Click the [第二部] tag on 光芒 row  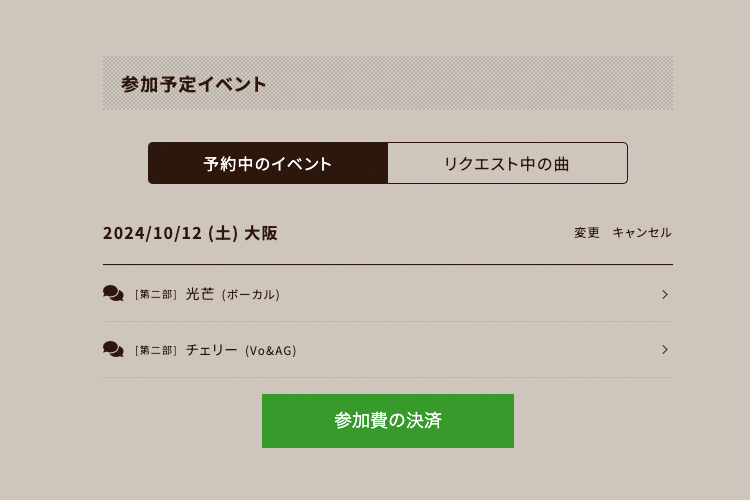click(156, 294)
